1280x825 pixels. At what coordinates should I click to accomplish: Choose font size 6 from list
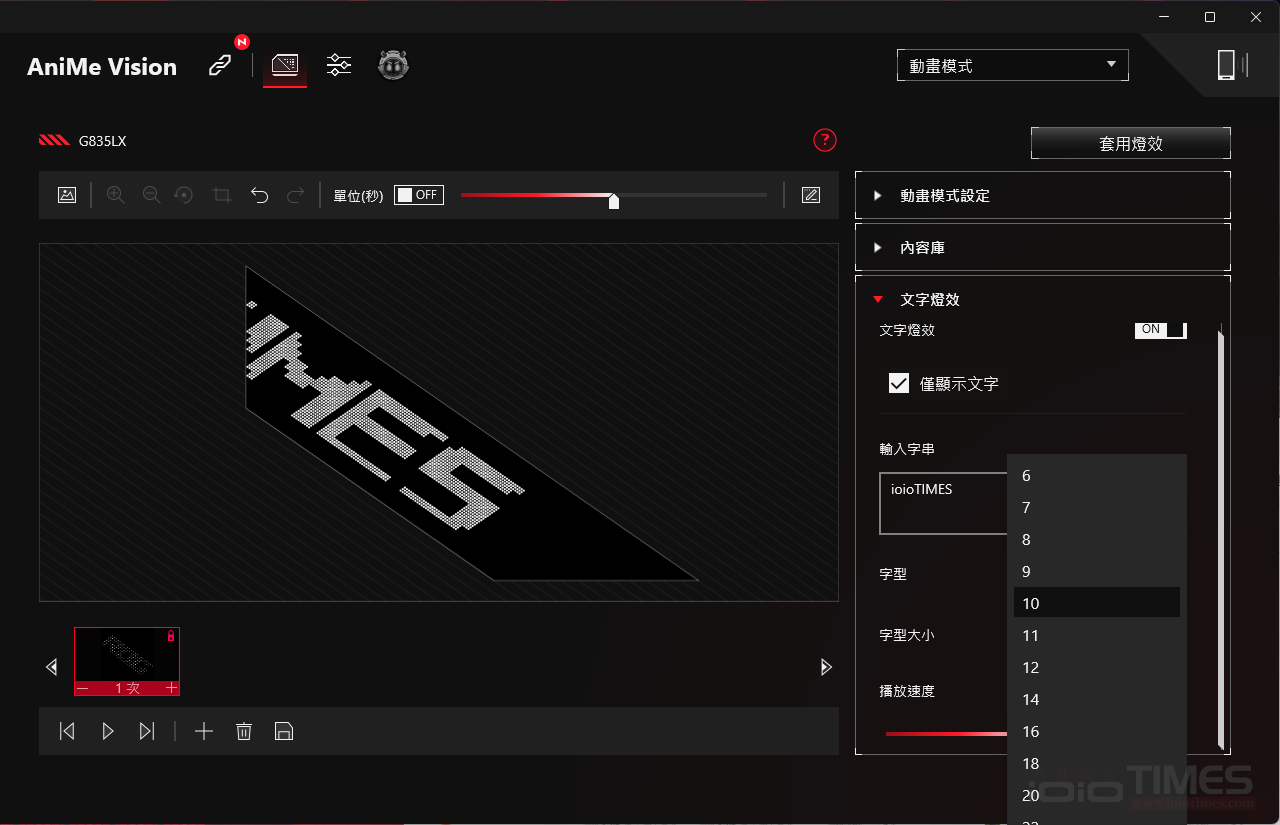click(x=1097, y=476)
